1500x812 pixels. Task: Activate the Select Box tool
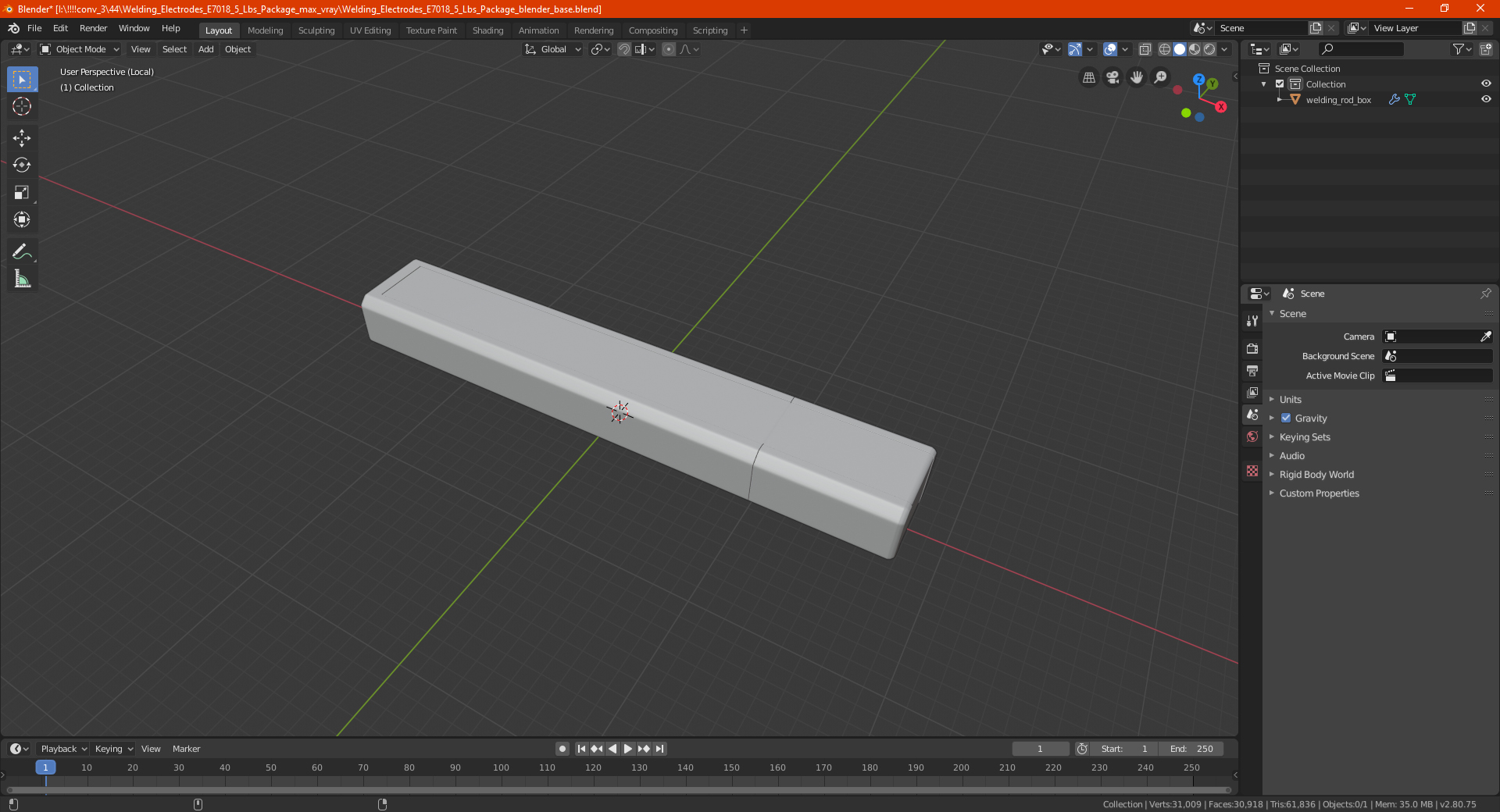click(22, 80)
